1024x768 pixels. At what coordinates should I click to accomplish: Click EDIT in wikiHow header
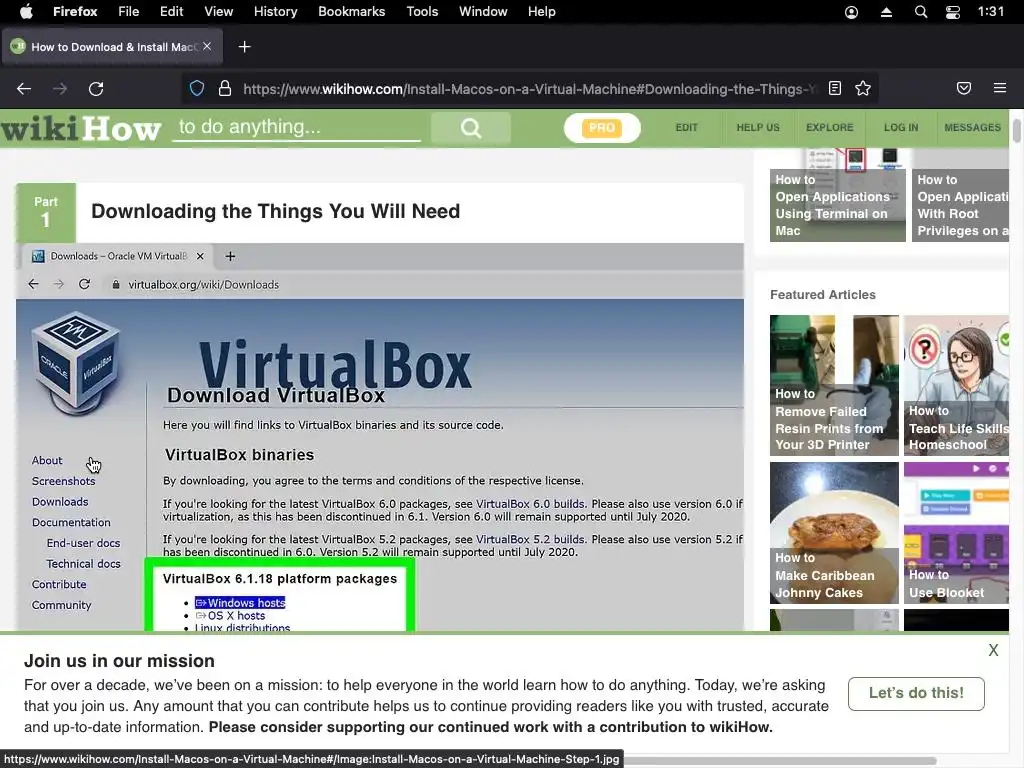686,128
